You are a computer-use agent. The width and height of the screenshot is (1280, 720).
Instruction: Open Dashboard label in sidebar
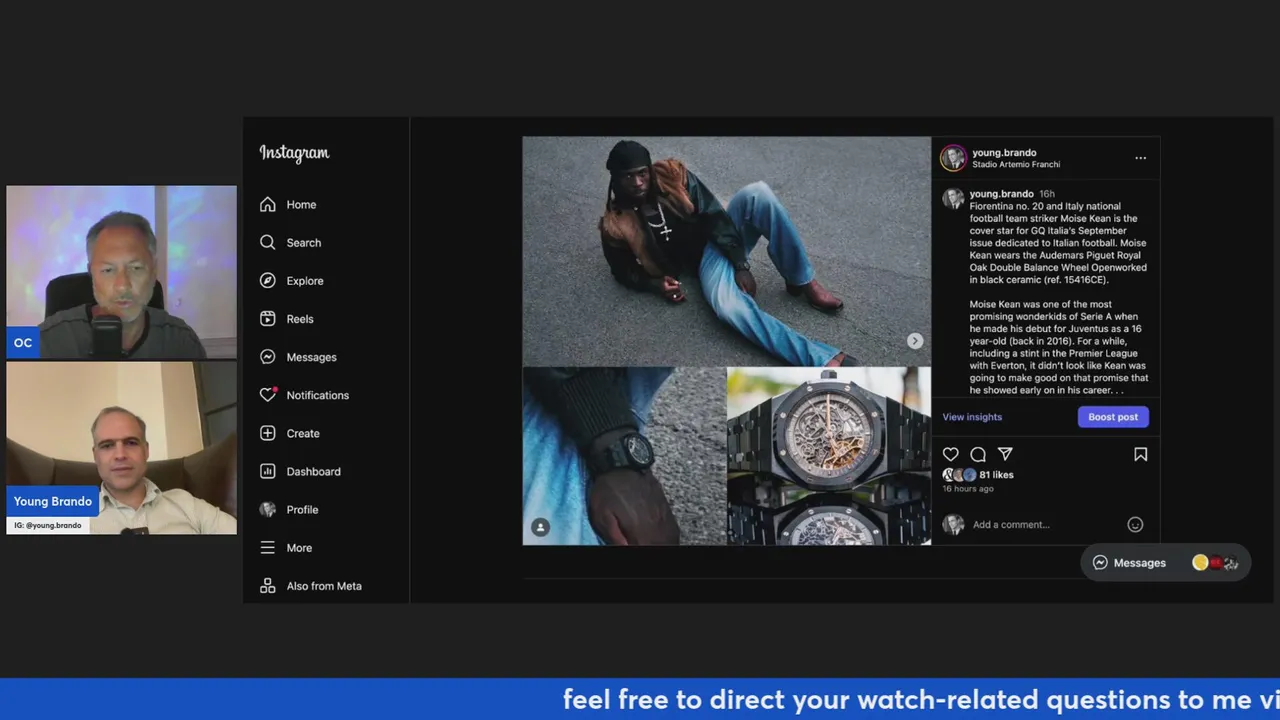pos(314,471)
